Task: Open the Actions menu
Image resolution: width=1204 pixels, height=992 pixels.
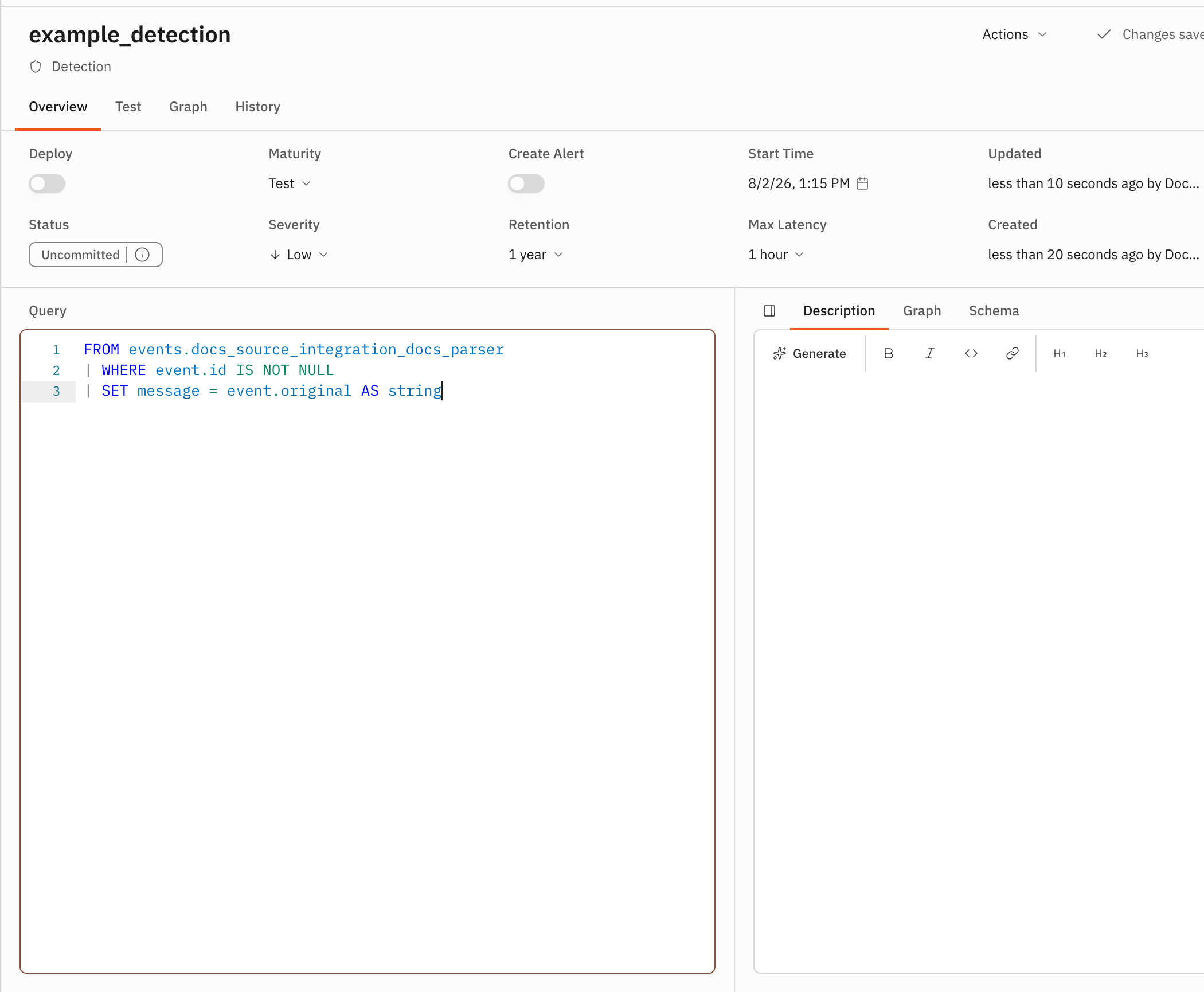Action: point(1014,34)
